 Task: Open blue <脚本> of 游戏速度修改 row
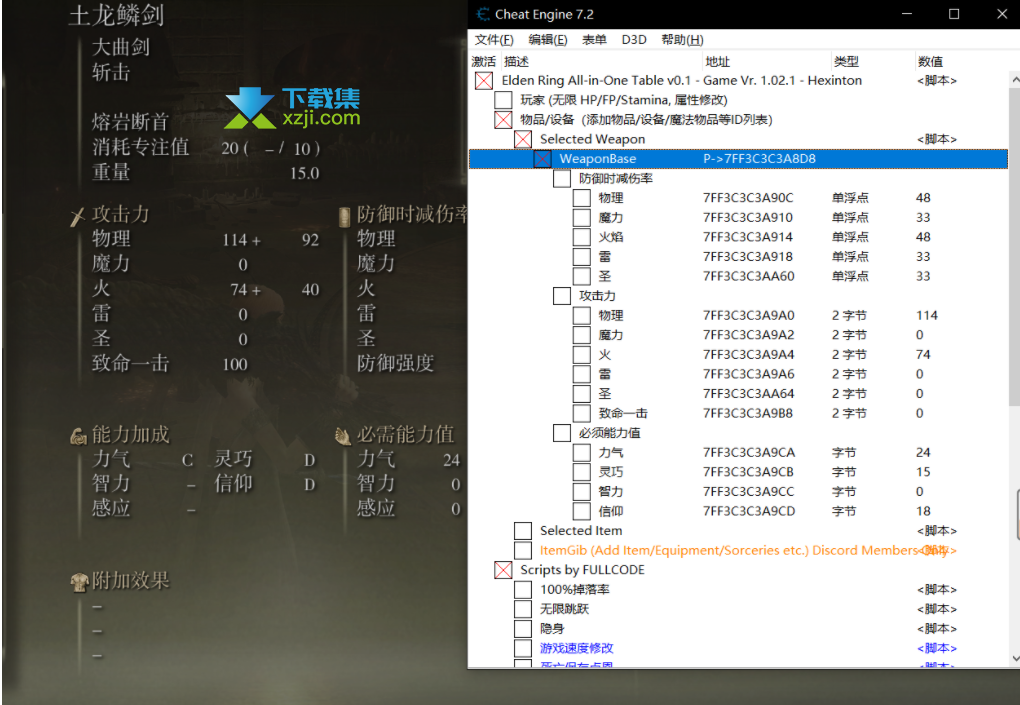[x=937, y=648]
